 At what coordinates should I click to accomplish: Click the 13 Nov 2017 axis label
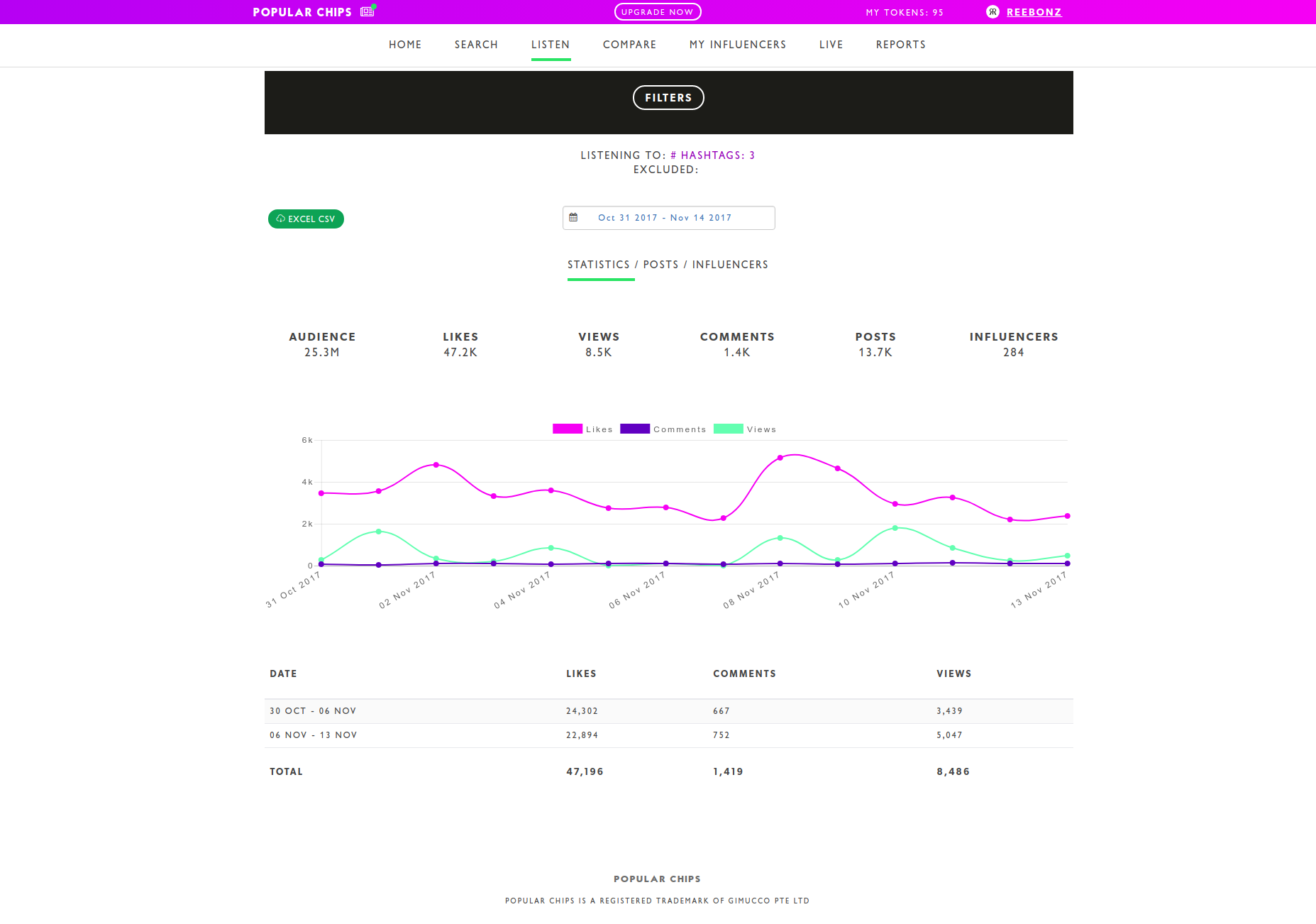(x=1039, y=590)
